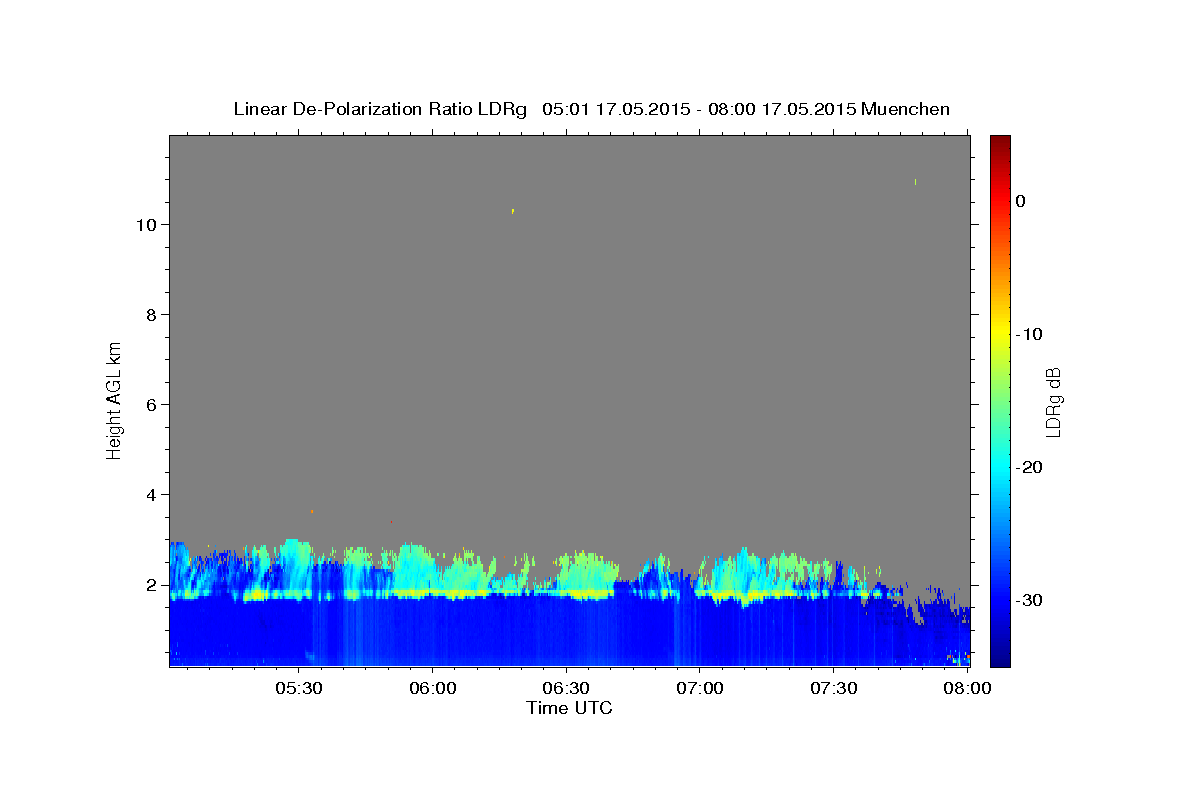The image size is (1200, 800).
Task: Click the '06:30' time tick label
Action: [x=566, y=688]
